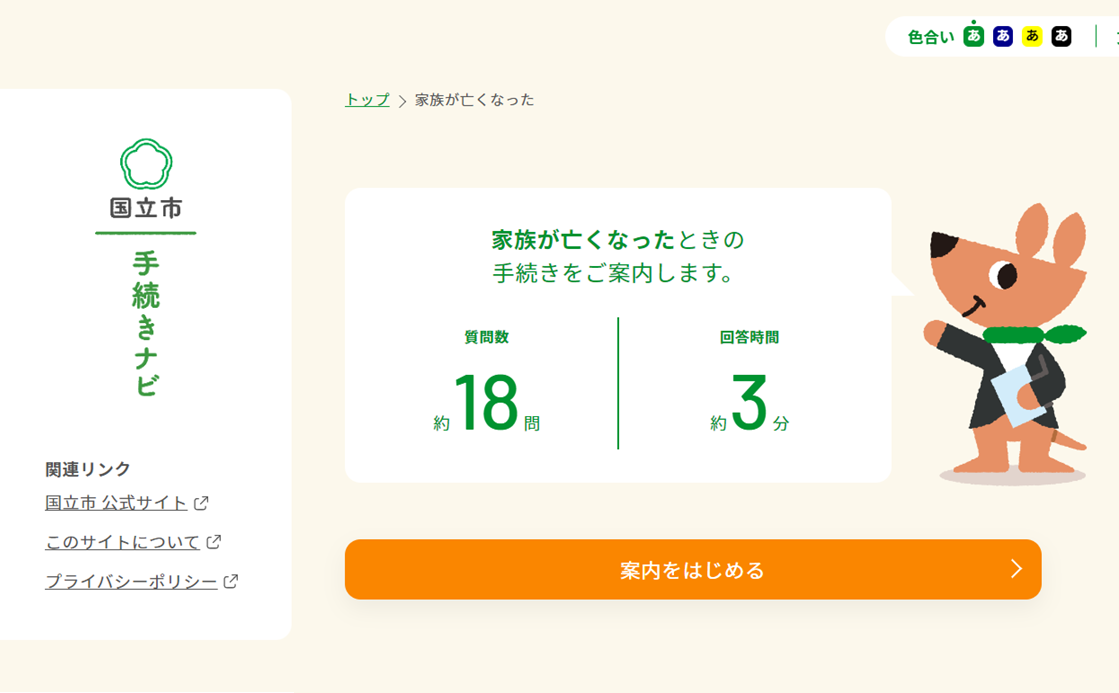The image size is (1119, 693).
Task: Click the 手続きナビ vertical site title
Action: tap(146, 324)
